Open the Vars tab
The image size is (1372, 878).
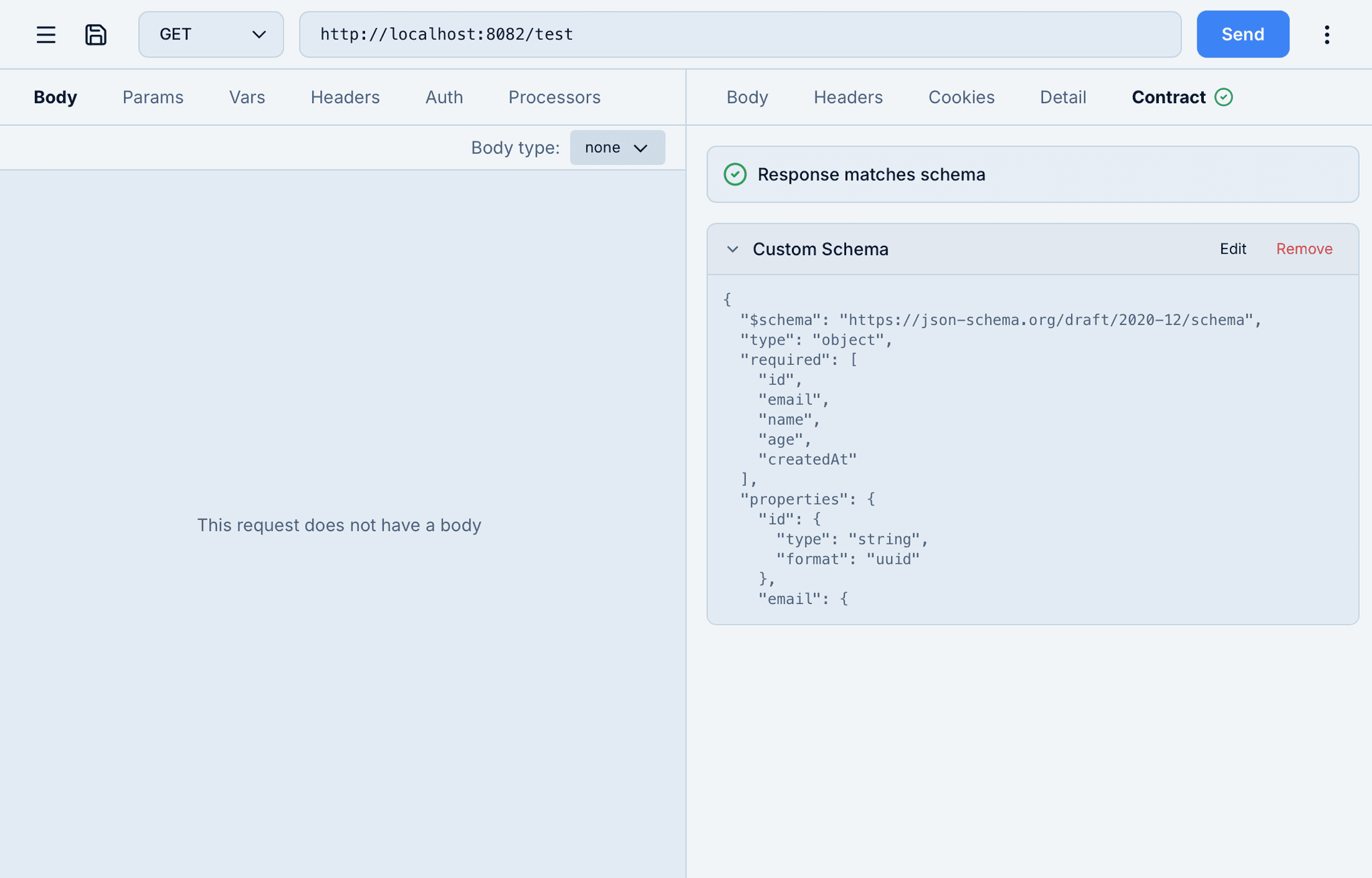click(247, 97)
